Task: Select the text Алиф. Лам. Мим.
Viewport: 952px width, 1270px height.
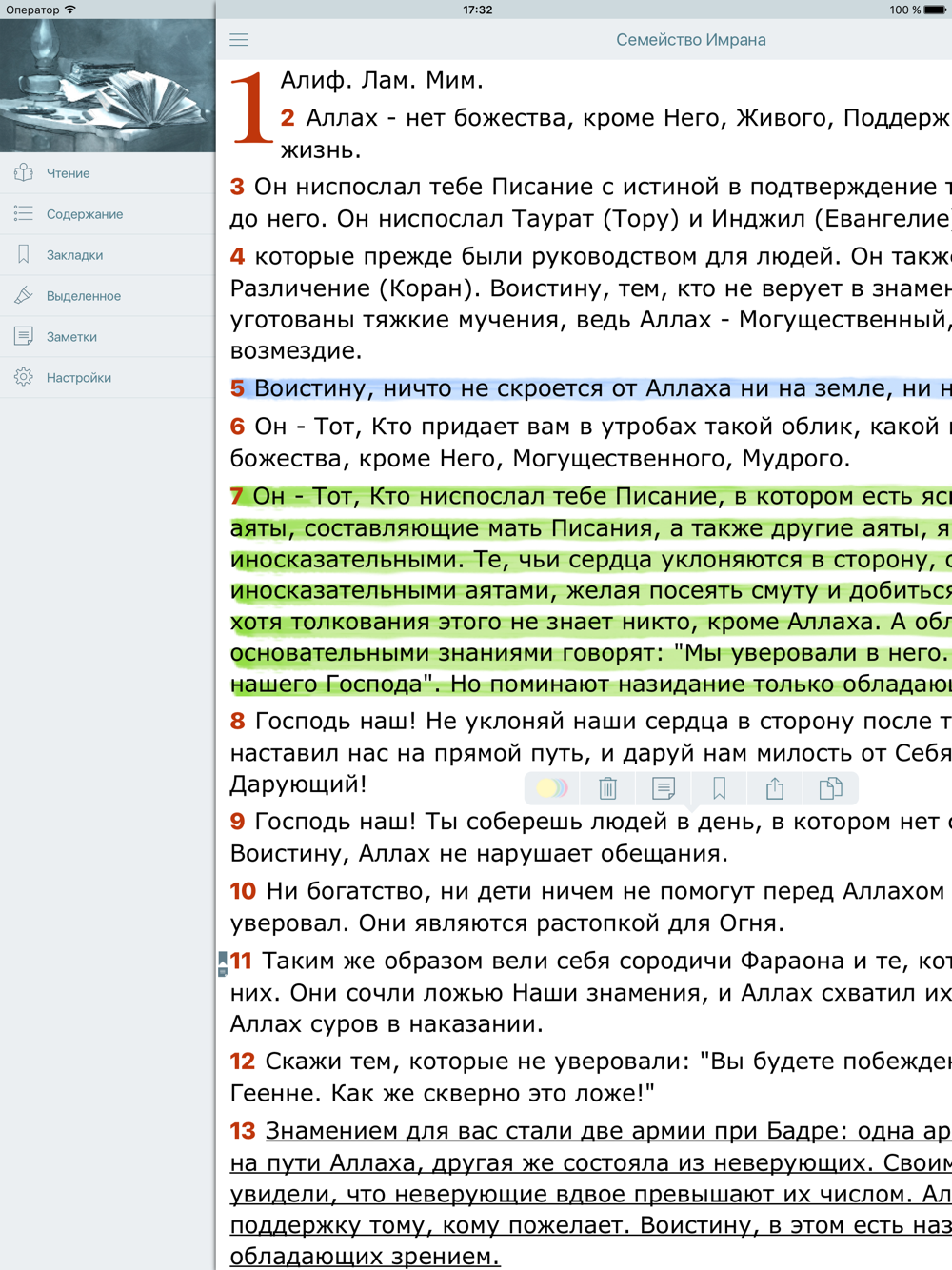Action: tap(382, 81)
